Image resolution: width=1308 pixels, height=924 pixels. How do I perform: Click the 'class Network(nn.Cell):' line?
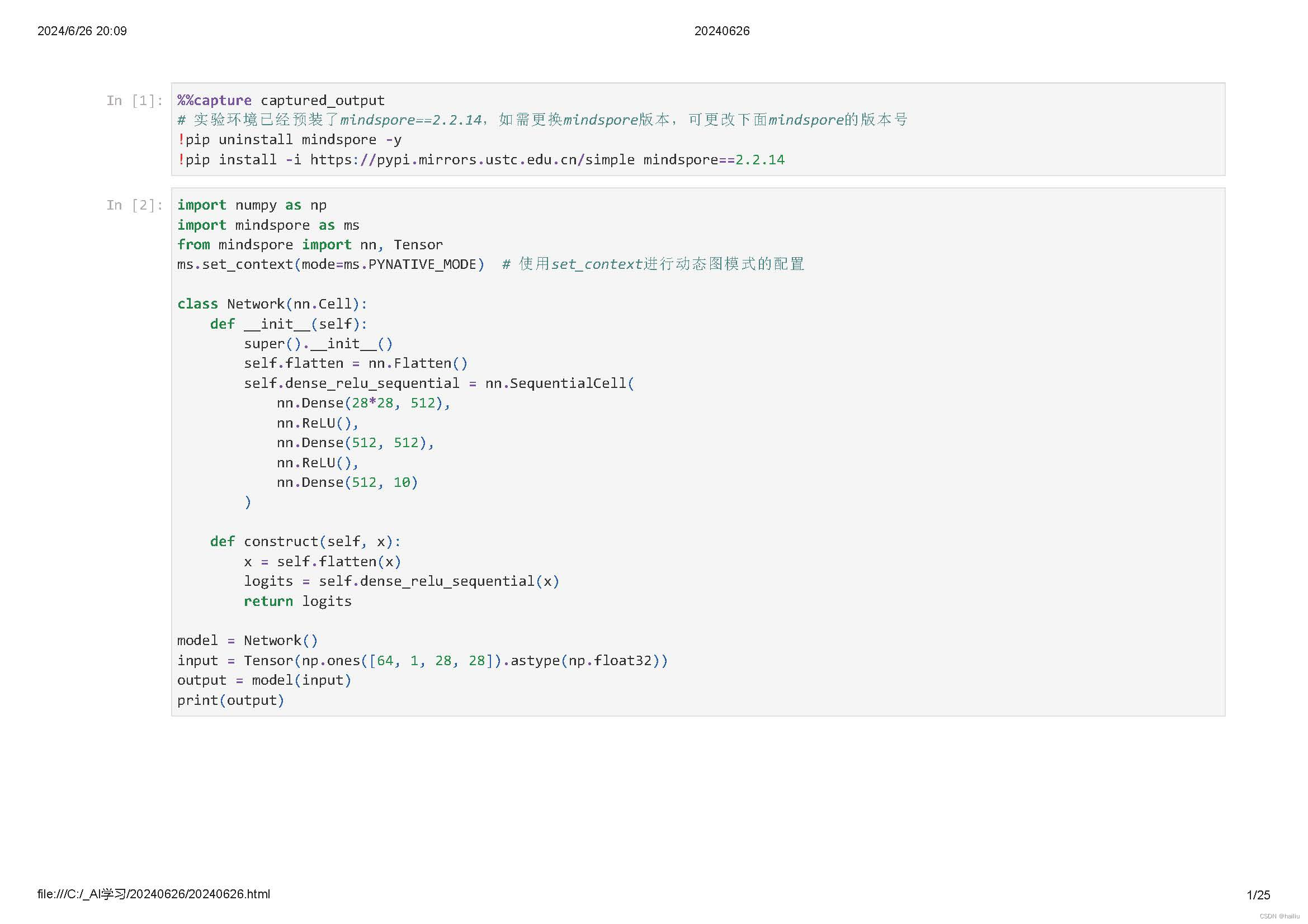pyautogui.click(x=272, y=304)
